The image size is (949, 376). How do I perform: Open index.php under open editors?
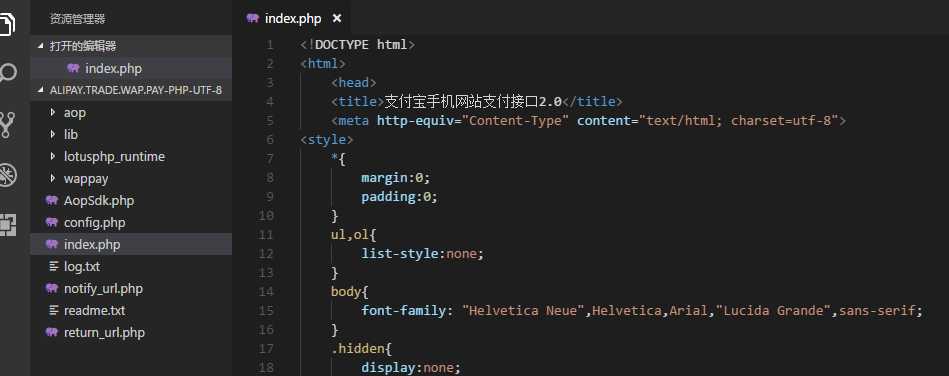(x=131, y=68)
